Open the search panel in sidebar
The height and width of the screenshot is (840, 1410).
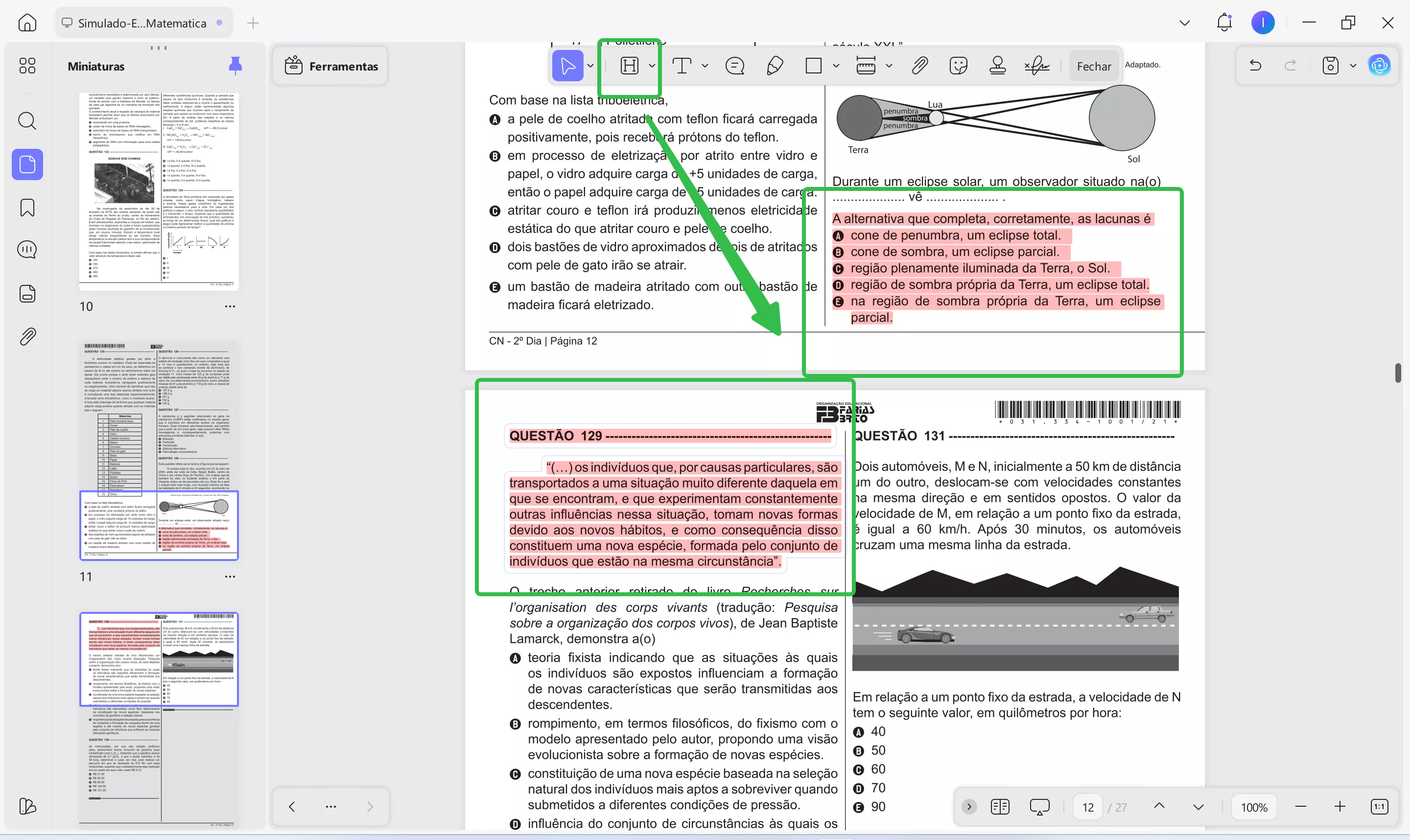click(x=27, y=120)
